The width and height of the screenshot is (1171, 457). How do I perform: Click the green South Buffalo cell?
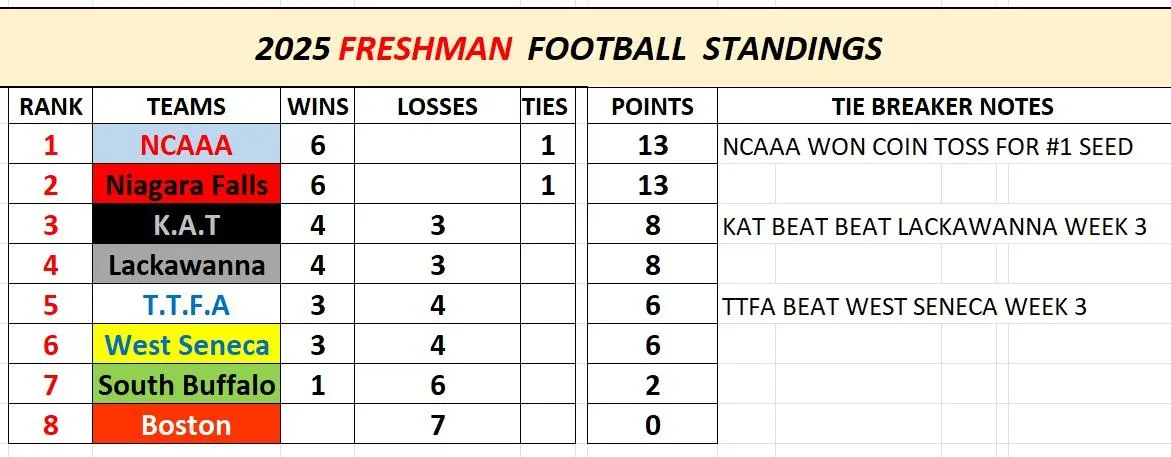point(186,385)
